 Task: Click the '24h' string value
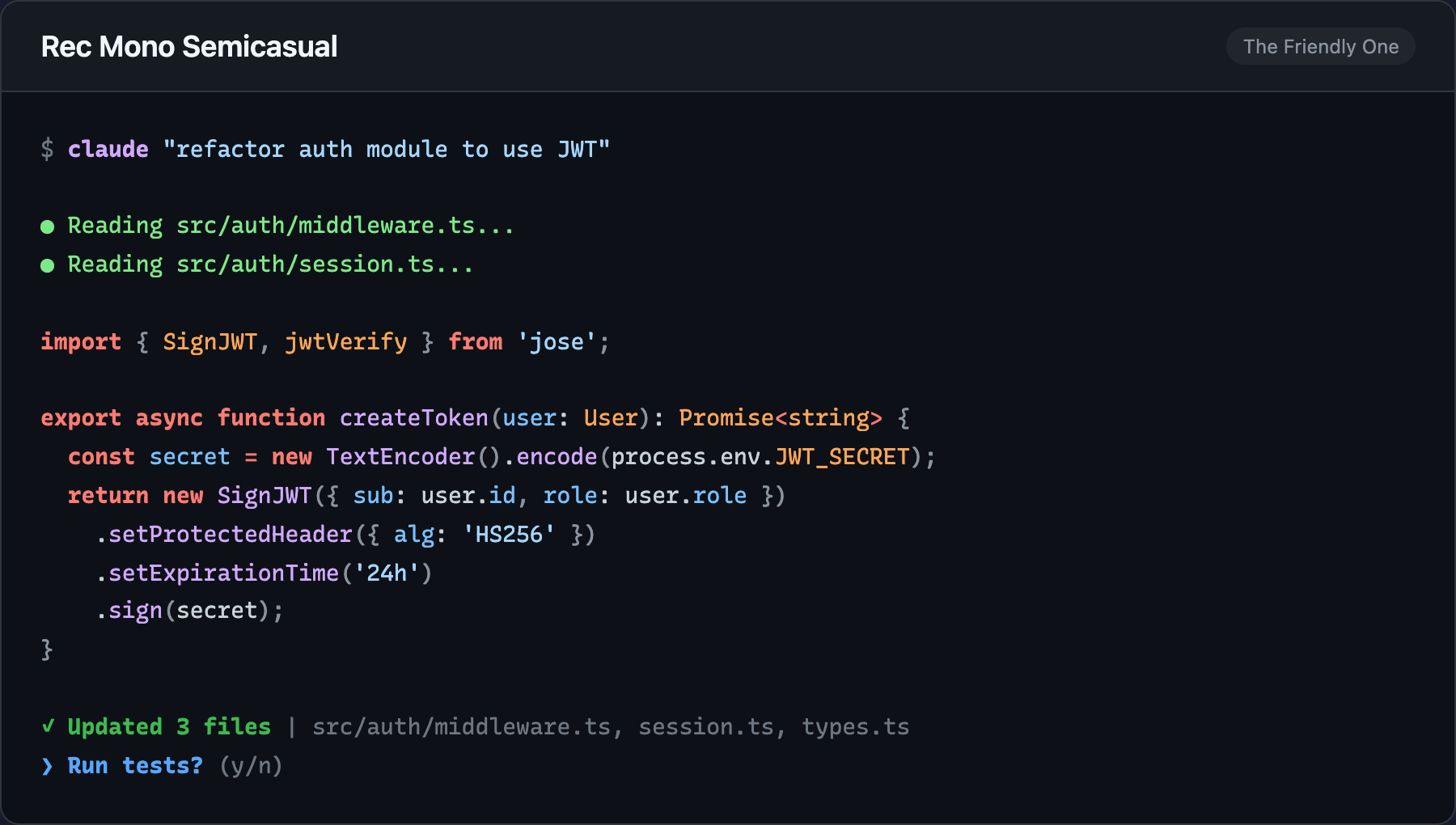pyautogui.click(x=387, y=573)
